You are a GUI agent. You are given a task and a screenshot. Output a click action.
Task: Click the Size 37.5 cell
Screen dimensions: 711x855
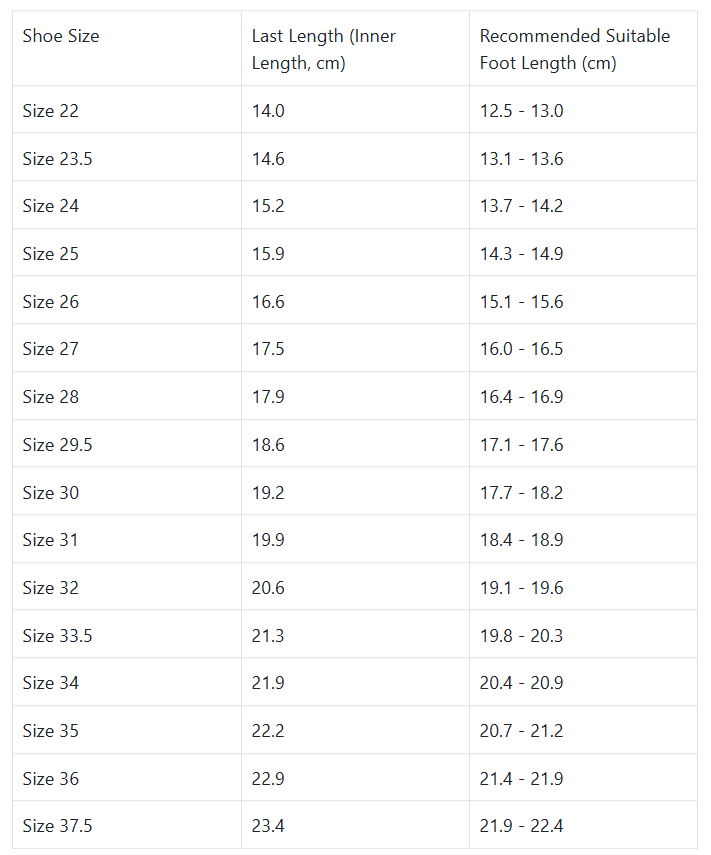pyautogui.click(x=57, y=826)
